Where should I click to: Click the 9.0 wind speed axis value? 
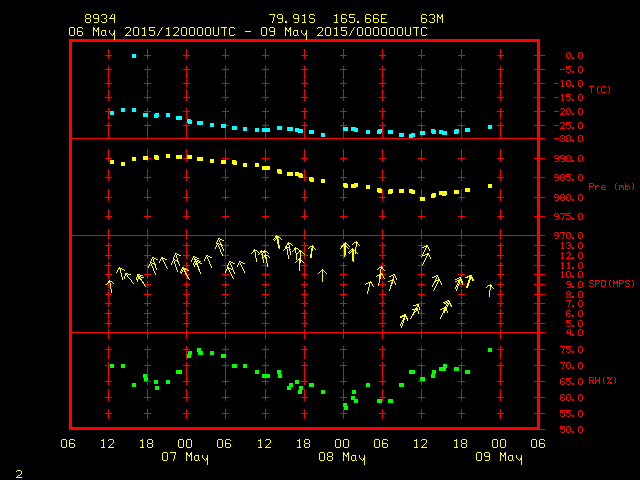[x=574, y=284]
